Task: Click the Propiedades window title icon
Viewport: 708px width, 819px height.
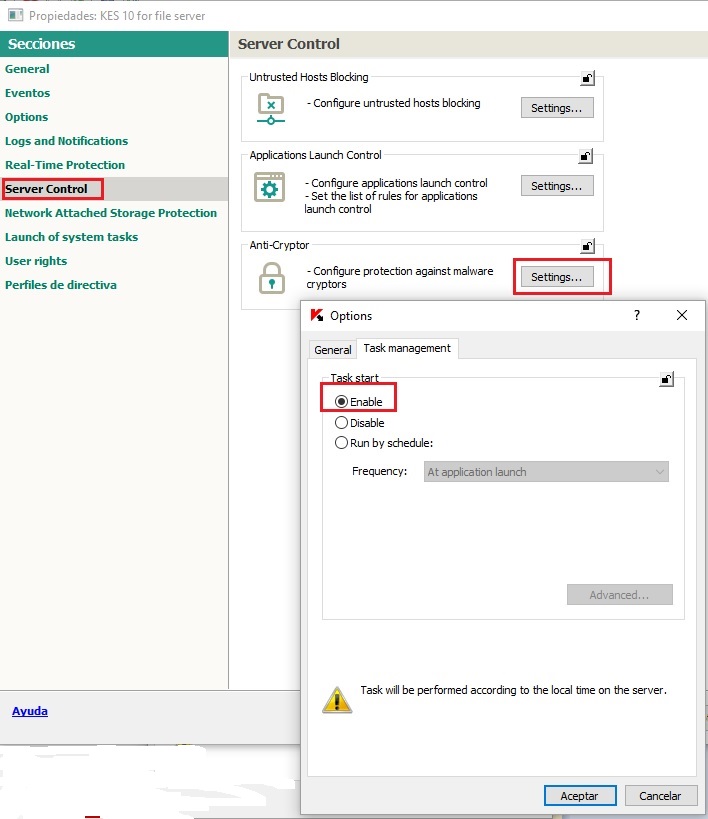Action: coord(16,15)
